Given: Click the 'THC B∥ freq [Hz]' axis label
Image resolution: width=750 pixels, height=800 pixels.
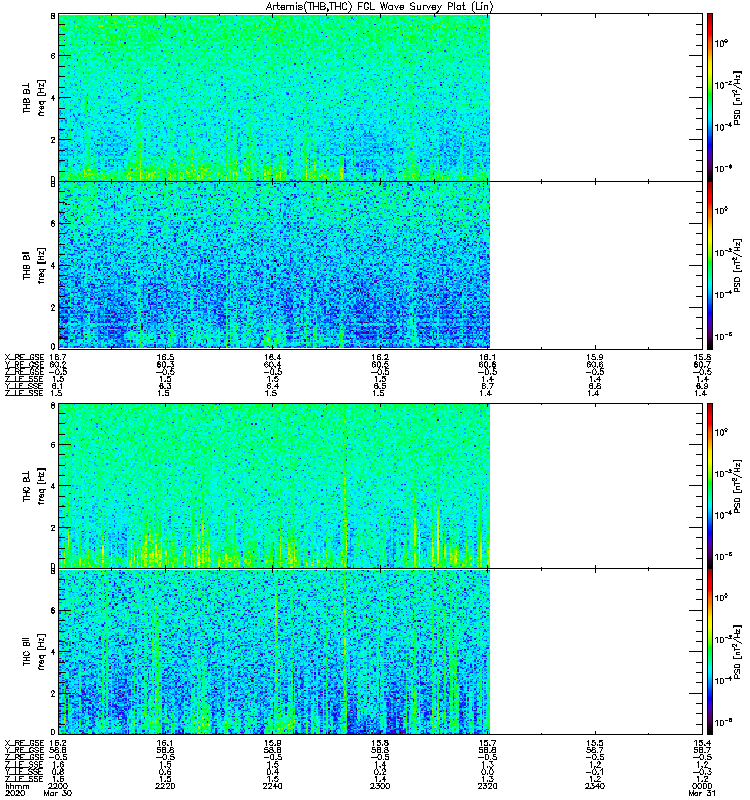Looking at the screenshot, I should click(x=34, y=652).
